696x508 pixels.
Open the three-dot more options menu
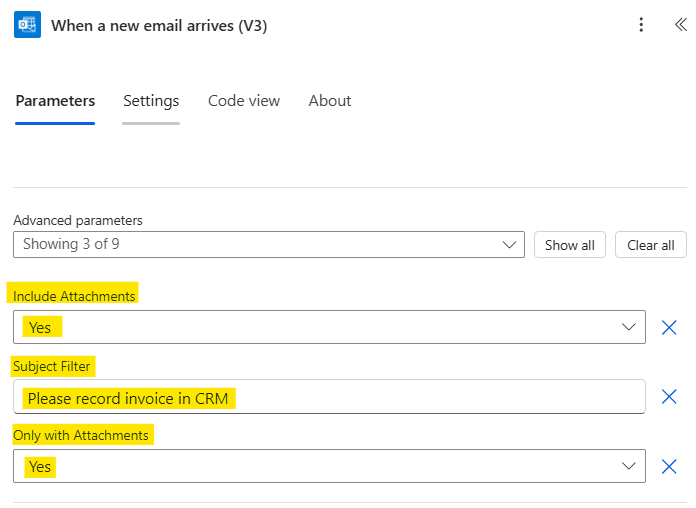[x=642, y=25]
